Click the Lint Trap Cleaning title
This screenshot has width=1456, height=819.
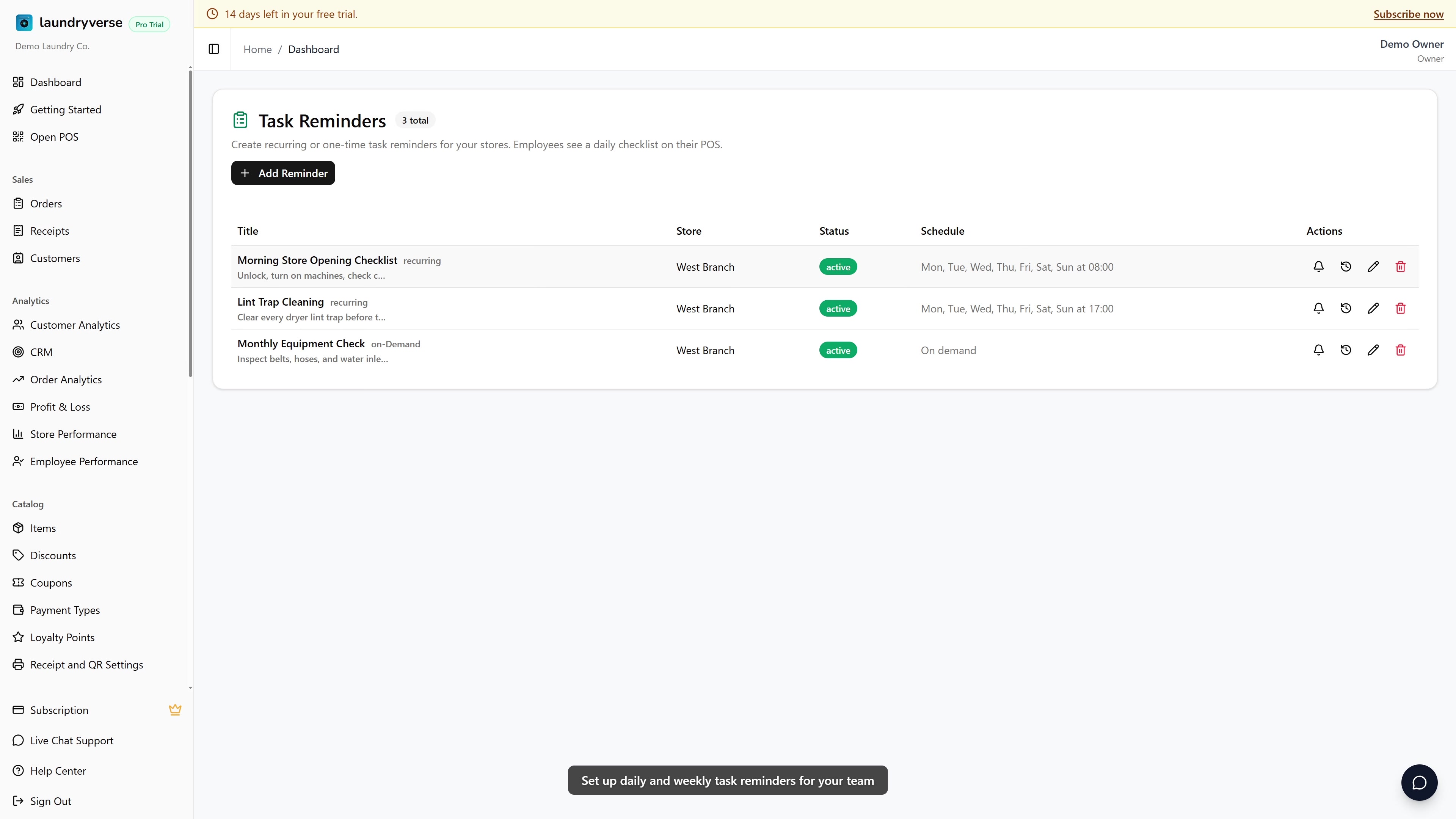coord(280,302)
